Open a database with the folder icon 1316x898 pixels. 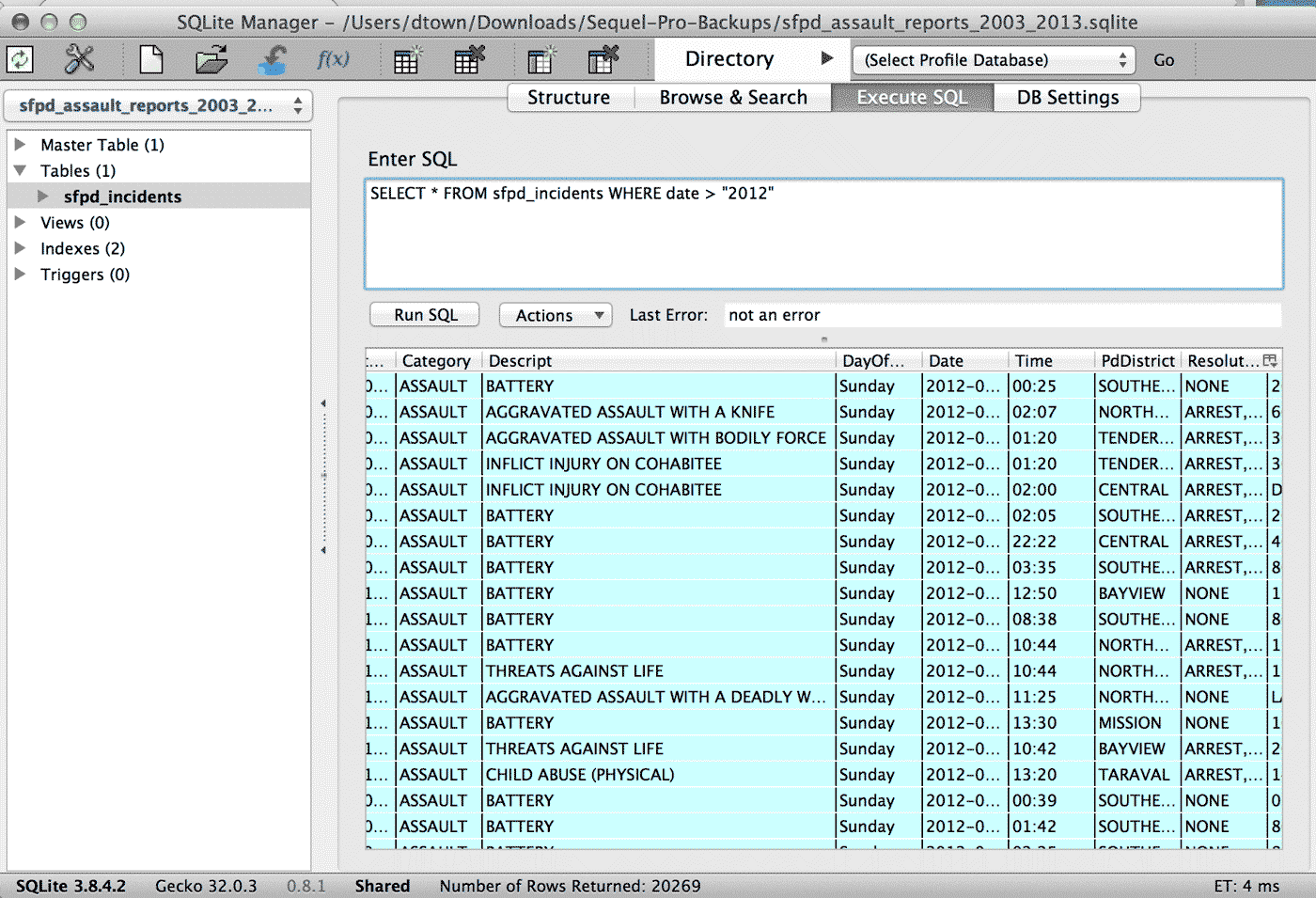click(211, 60)
